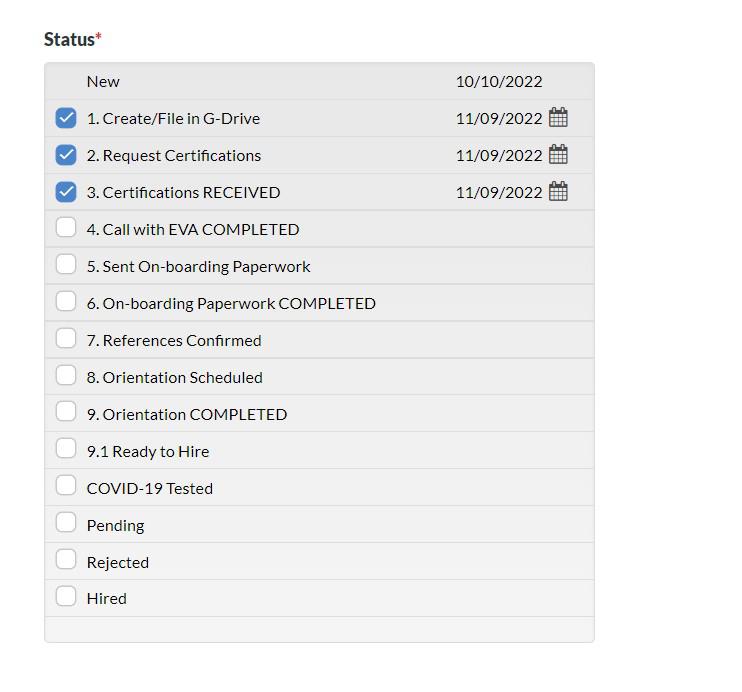Check the Rejected status box
The height and width of the screenshot is (692, 742).
pos(66,561)
